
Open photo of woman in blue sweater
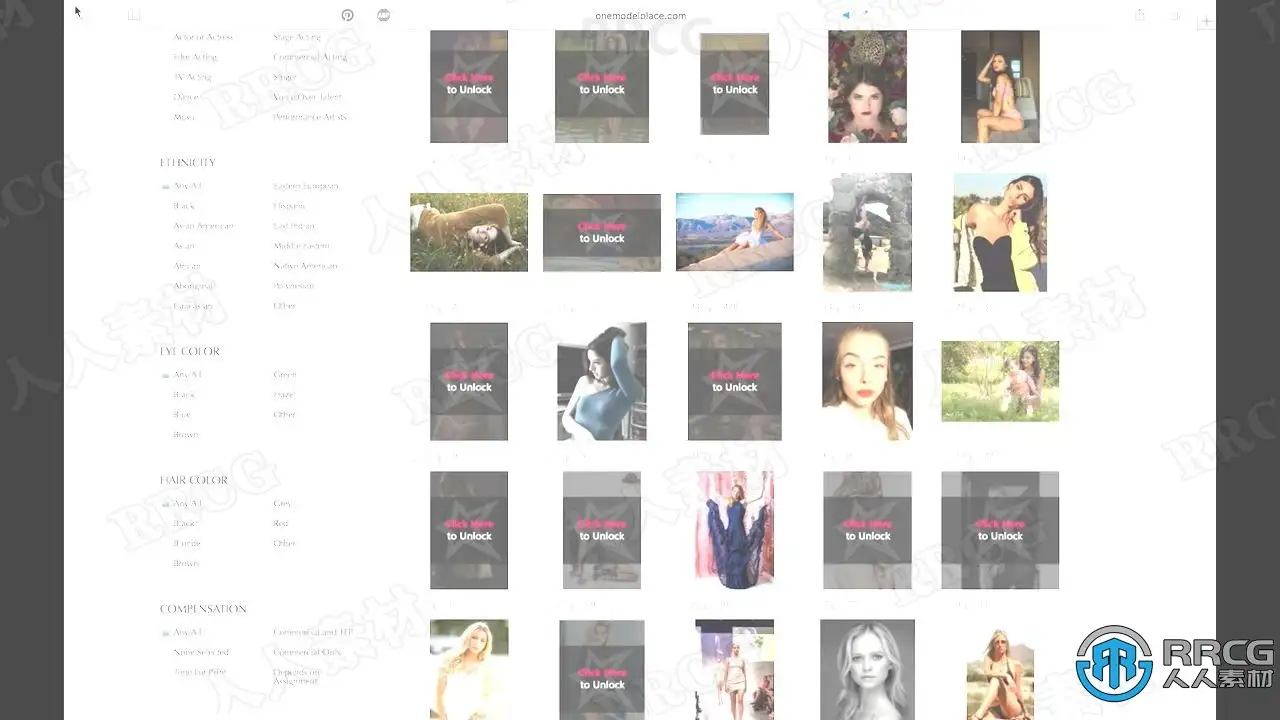[602, 381]
